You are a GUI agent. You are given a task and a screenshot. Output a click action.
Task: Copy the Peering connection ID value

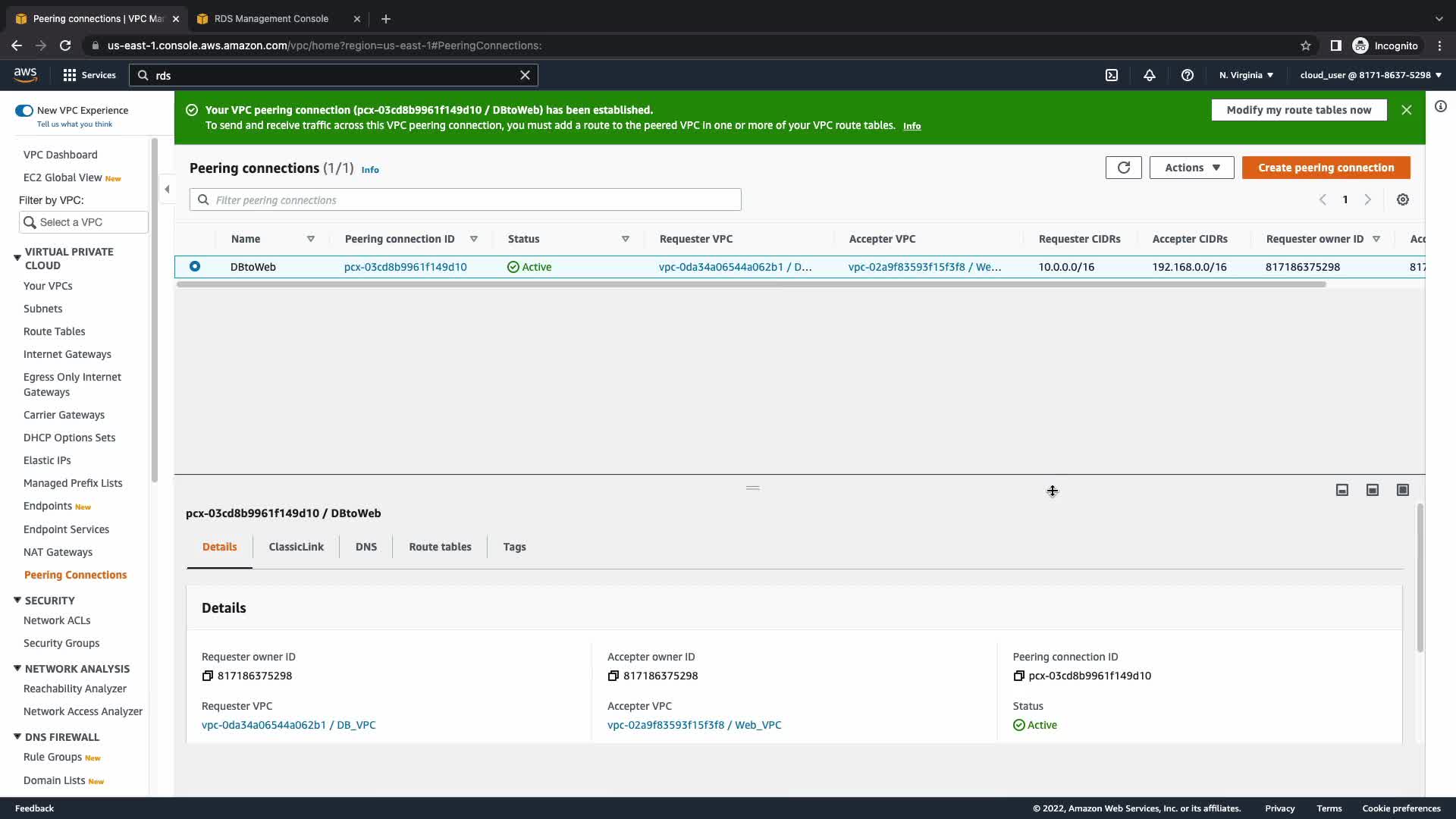tap(1018, 676)
